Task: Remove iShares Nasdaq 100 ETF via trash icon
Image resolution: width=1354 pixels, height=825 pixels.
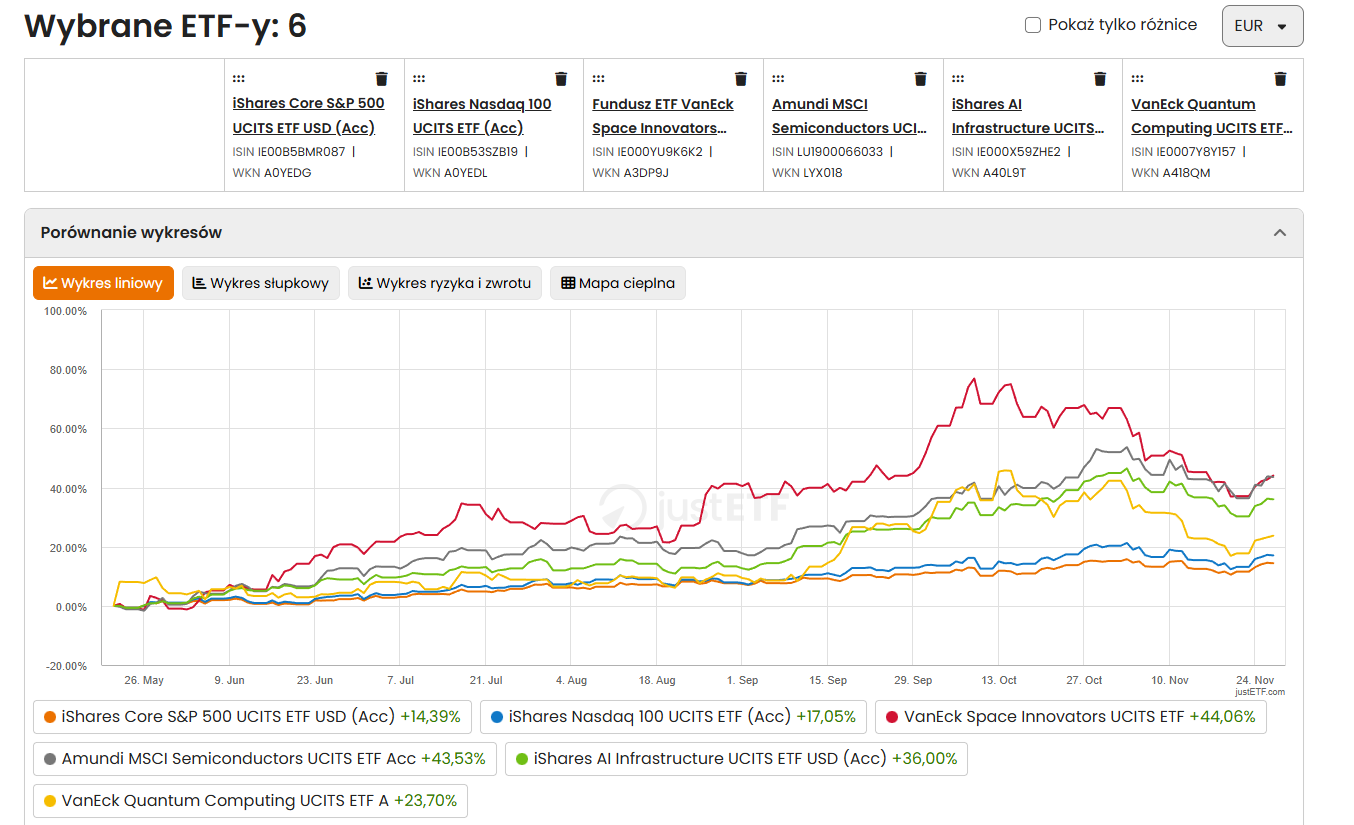Action: pos(561,79)
